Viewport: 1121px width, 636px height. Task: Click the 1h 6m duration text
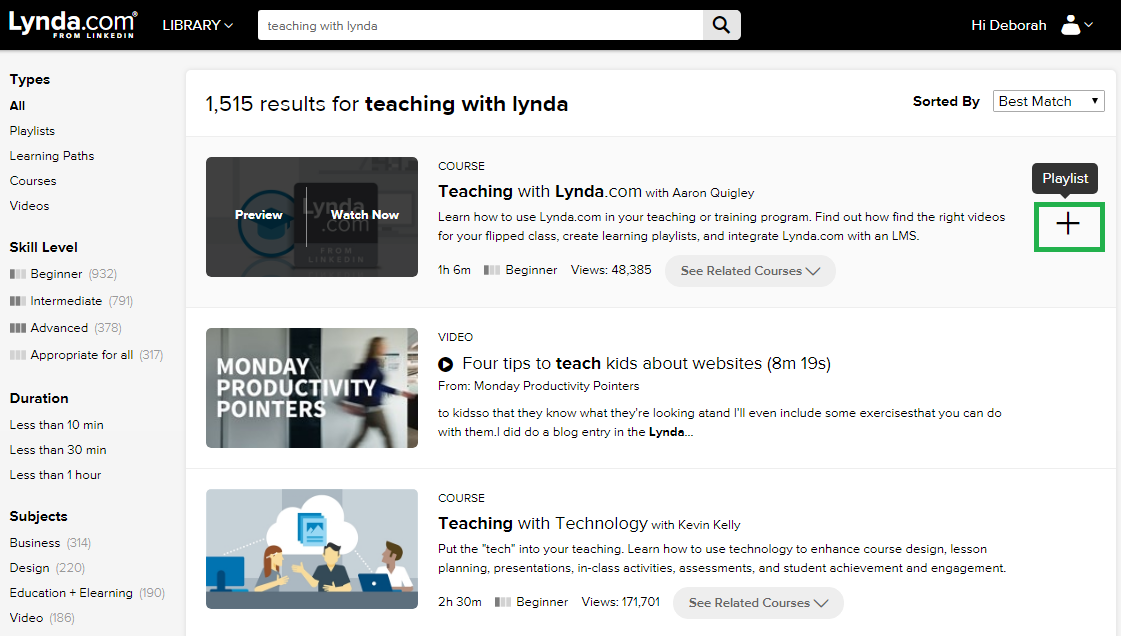coord(455,270)
